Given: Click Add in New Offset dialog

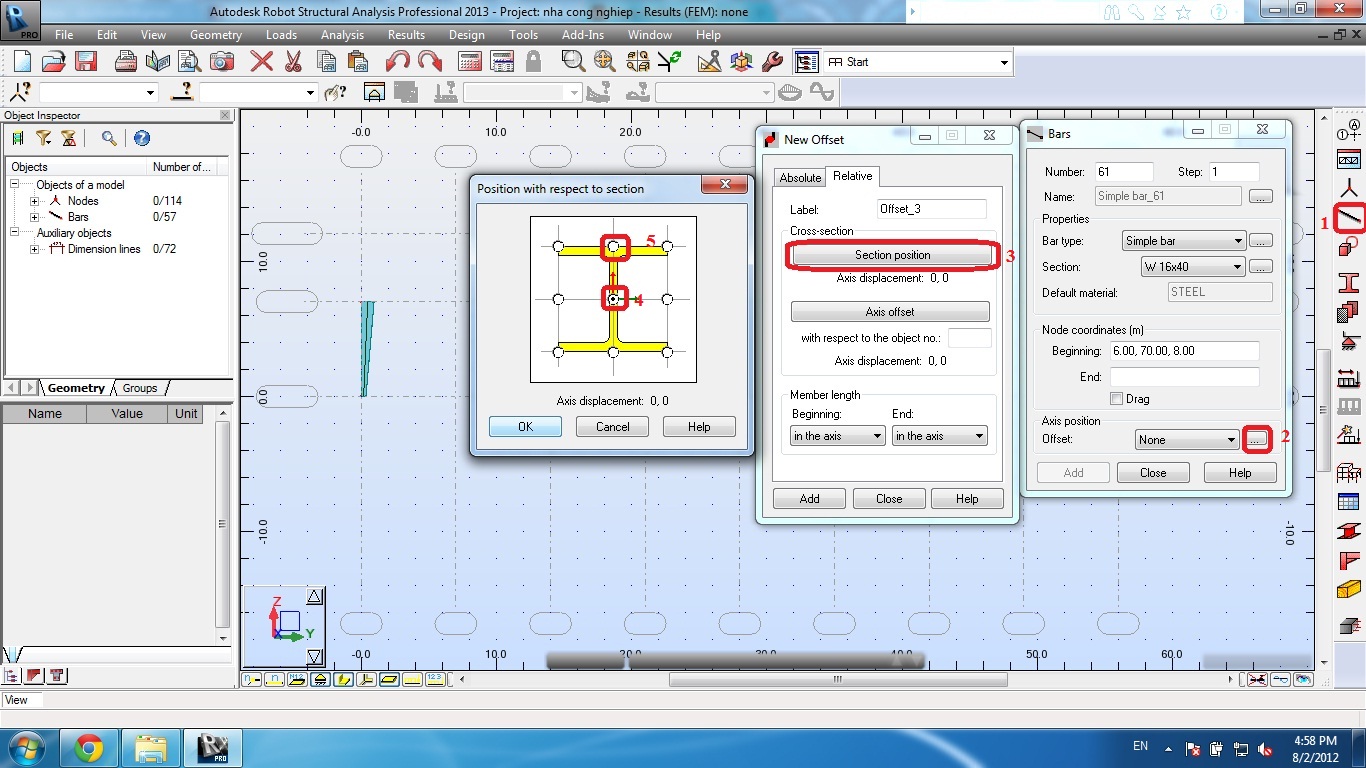Looking at the screenshot, I should [810, 499].
